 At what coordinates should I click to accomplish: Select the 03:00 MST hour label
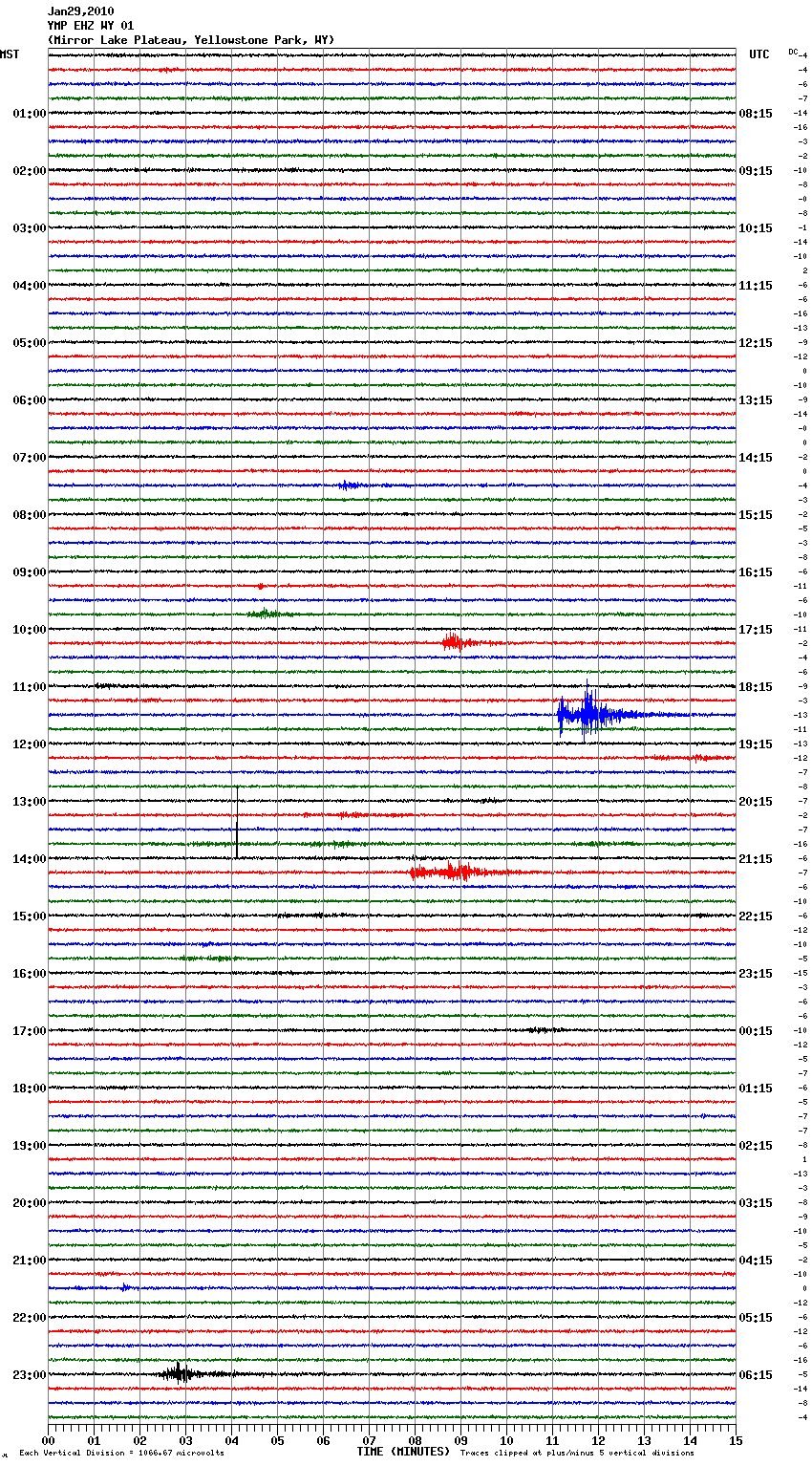(x=30, y=228)
